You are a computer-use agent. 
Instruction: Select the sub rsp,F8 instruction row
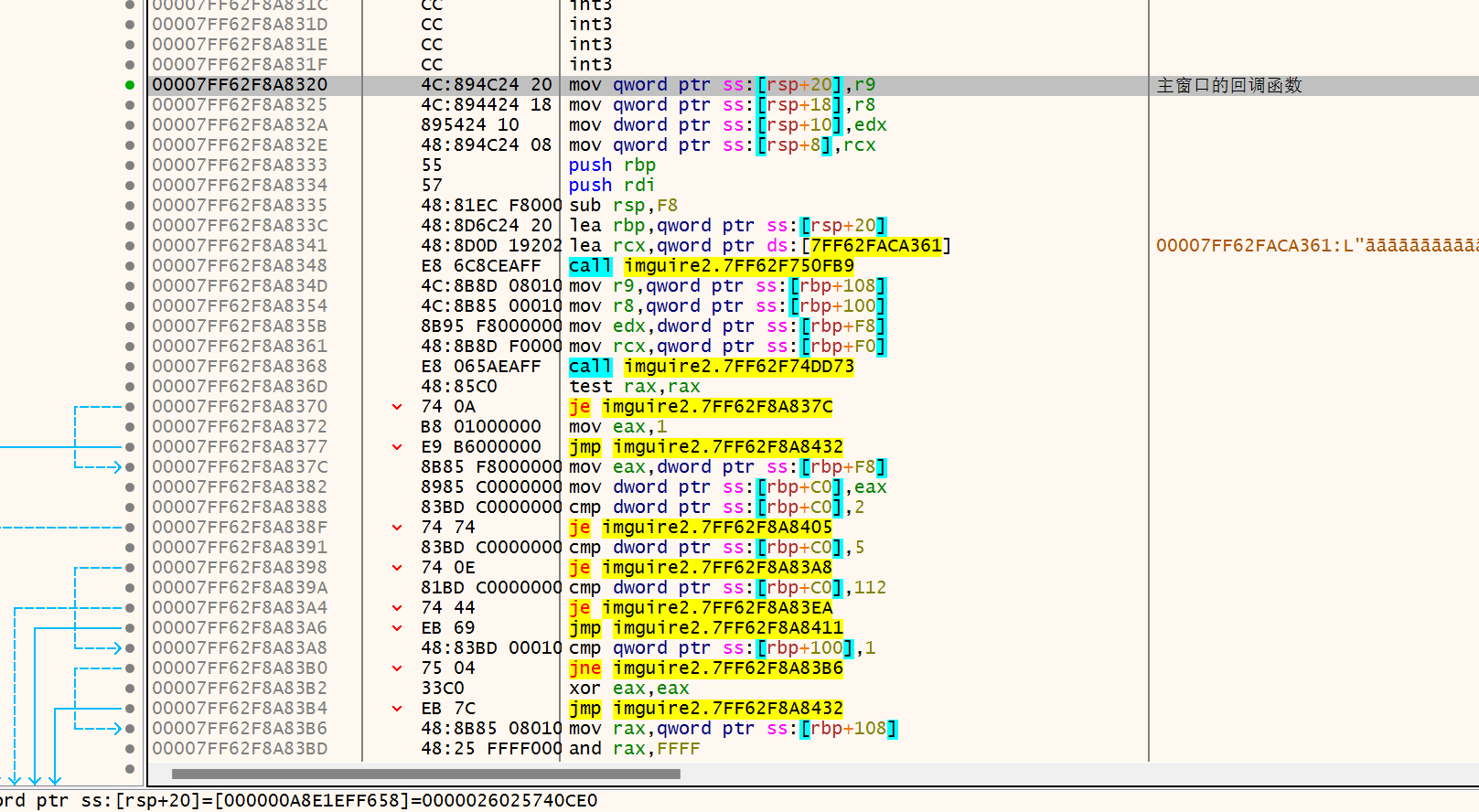(623, 206)
